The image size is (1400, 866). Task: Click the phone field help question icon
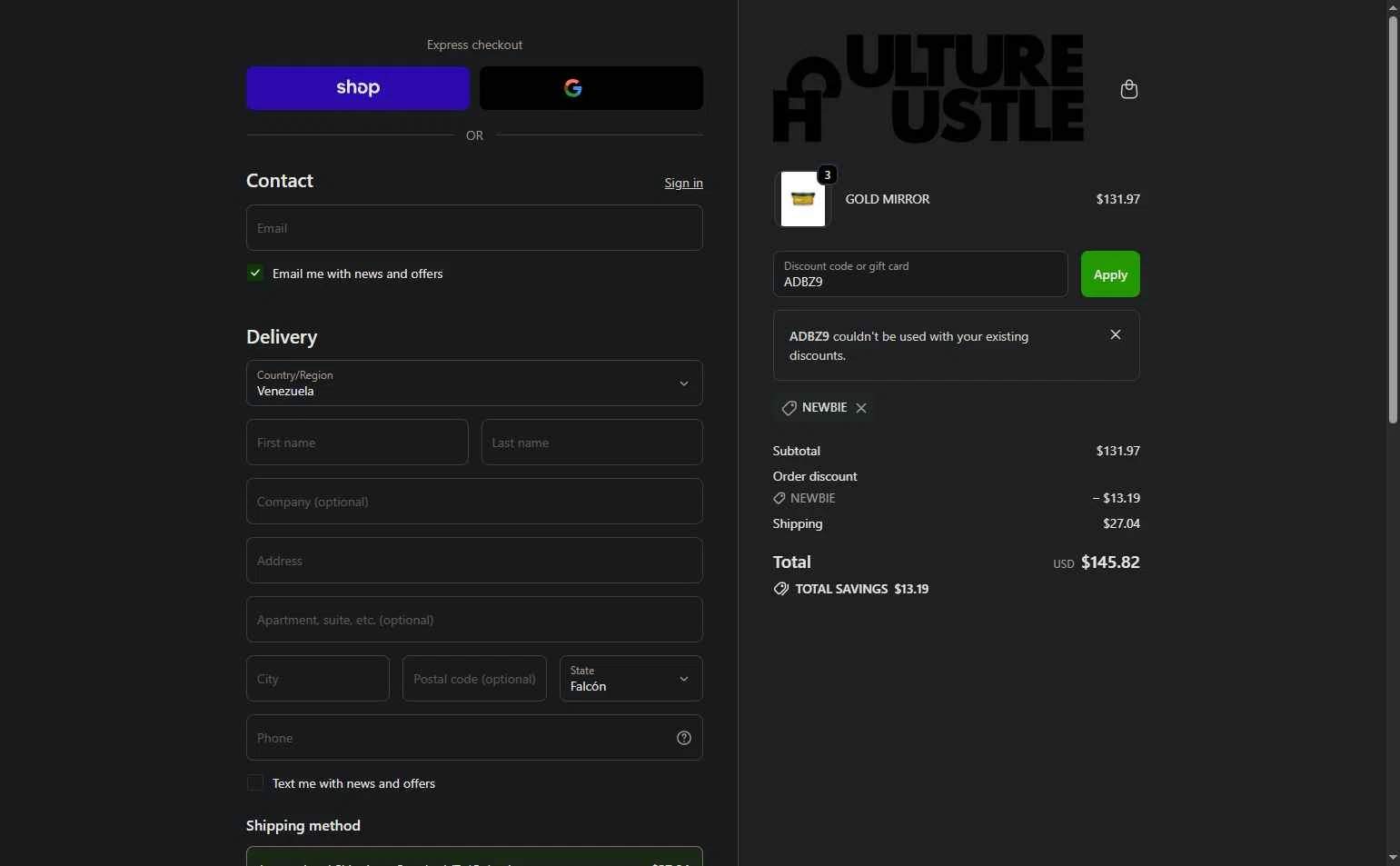point(684,738)
